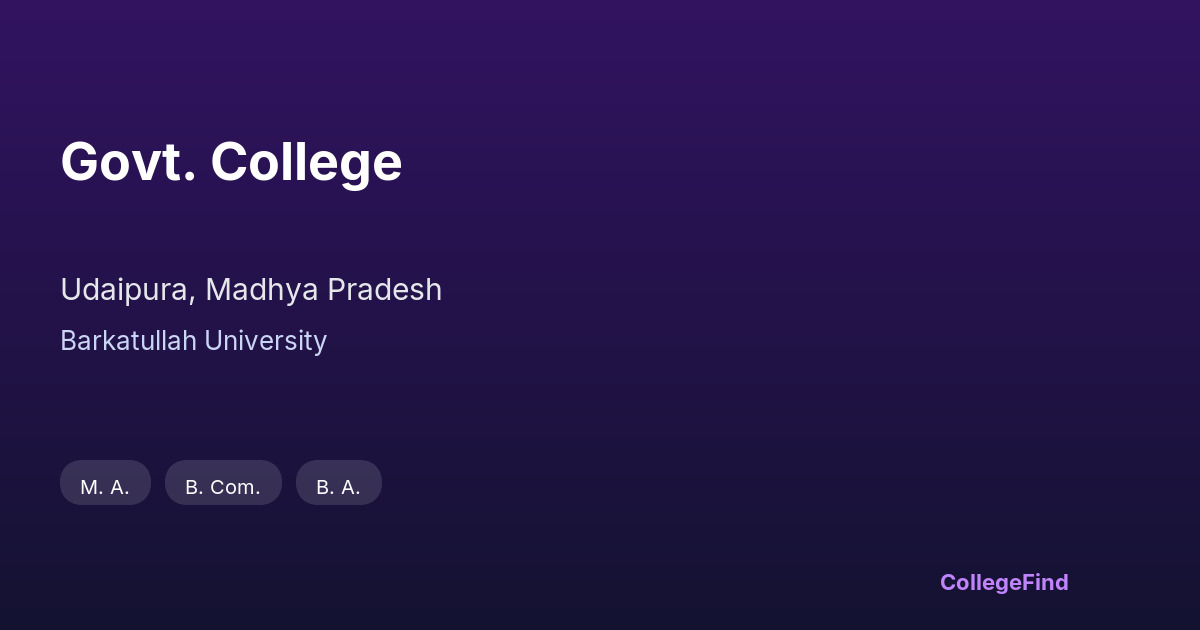1200x630 pixels.
Task: Click the CollegeFind brand logo
Action: pos(1003,582)
